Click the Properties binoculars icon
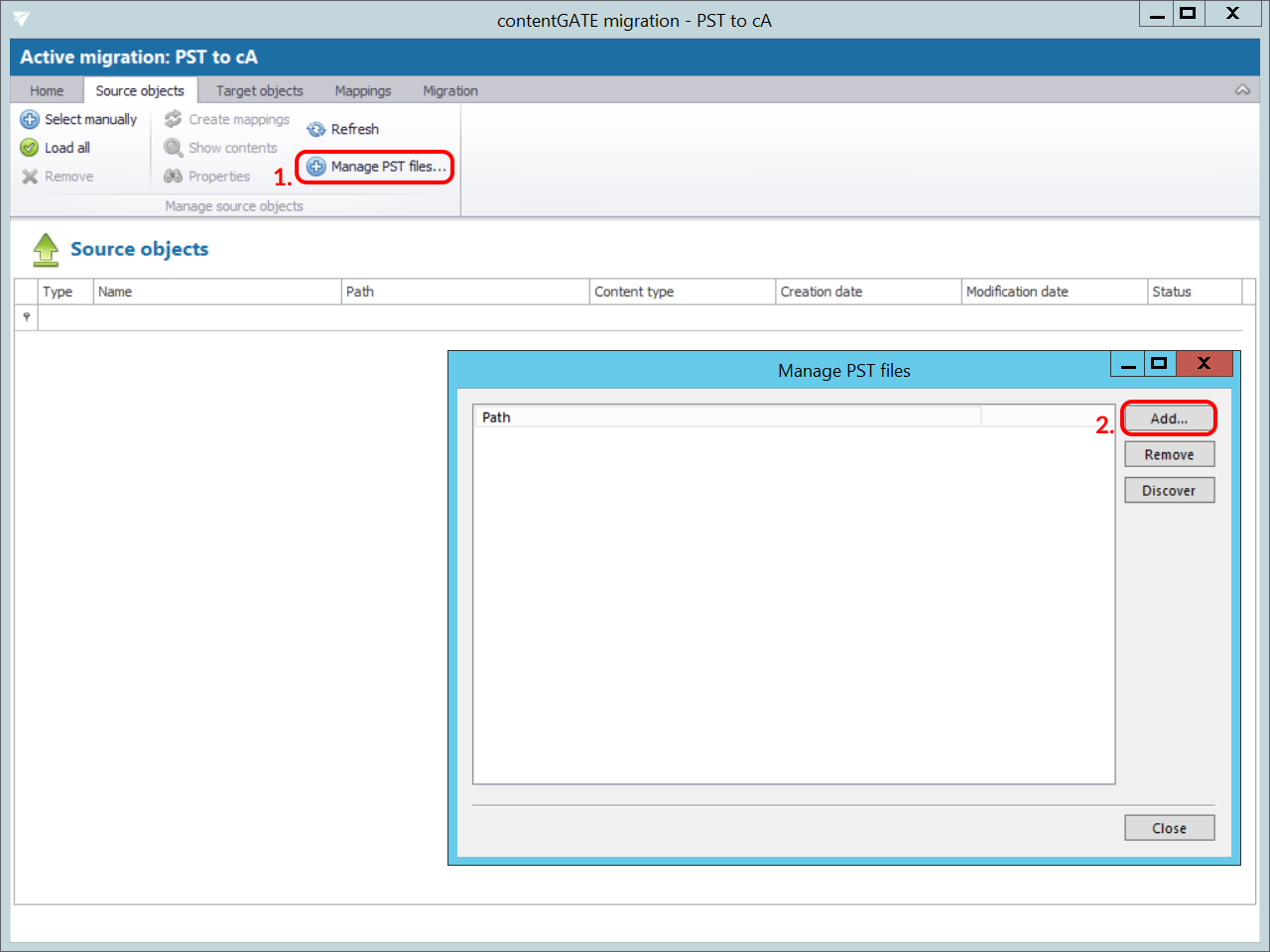This screenshot has width=1270, height=952. 173,177
